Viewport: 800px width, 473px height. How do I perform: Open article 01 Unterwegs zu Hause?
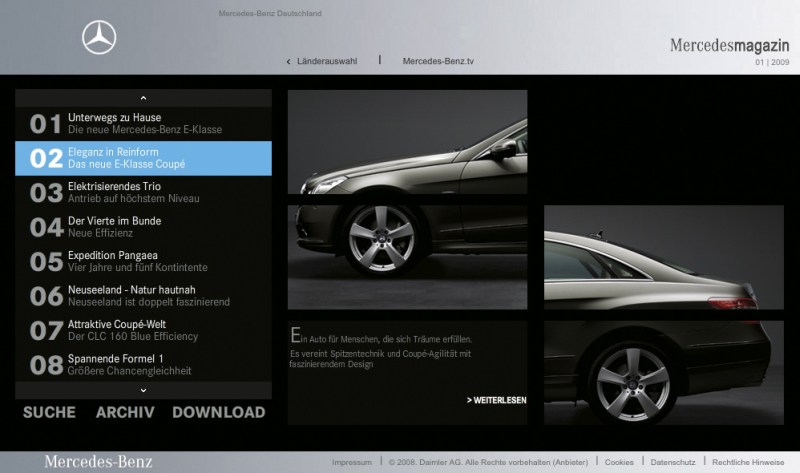tap(143, 124)
